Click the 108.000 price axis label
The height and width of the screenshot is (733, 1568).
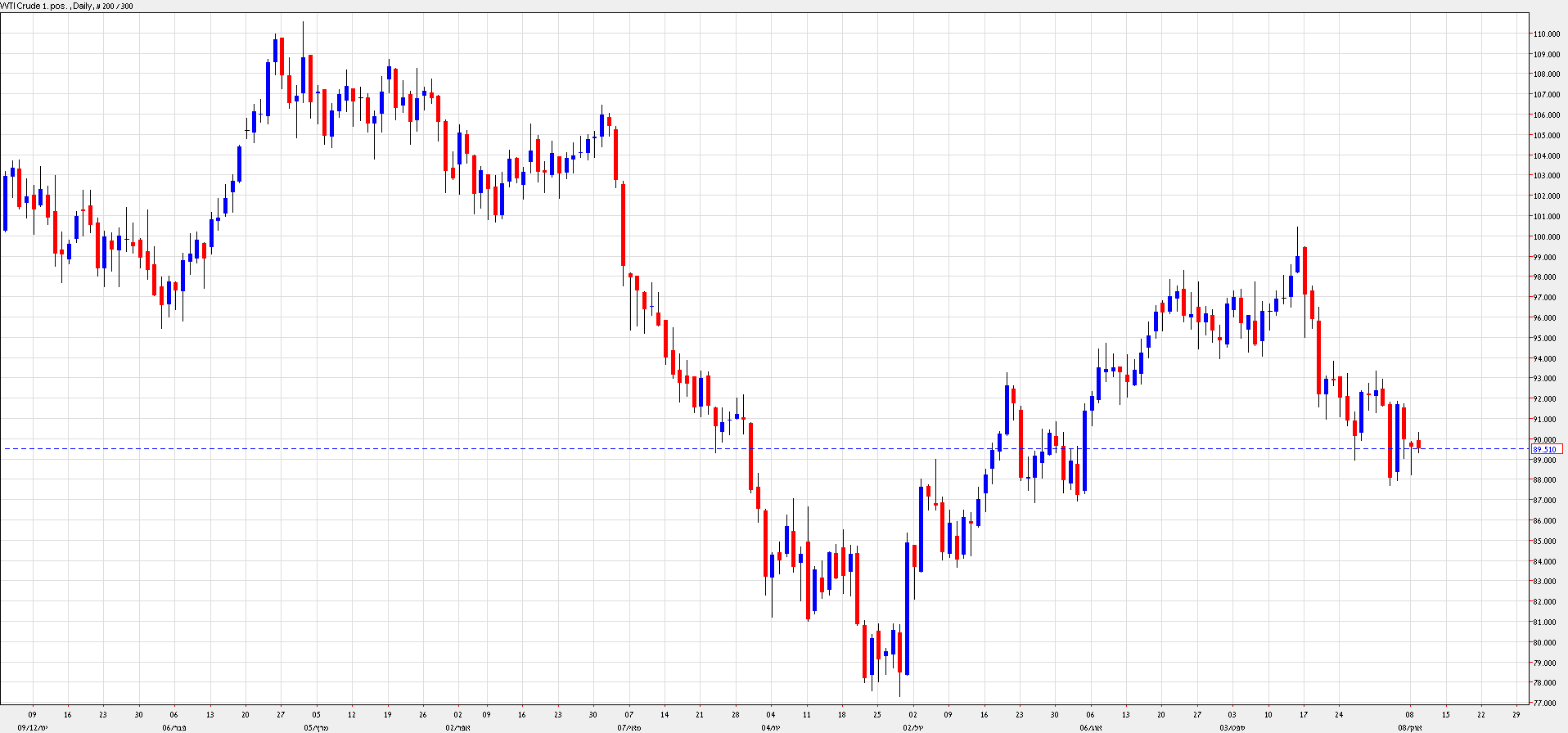coord(1546,74)
